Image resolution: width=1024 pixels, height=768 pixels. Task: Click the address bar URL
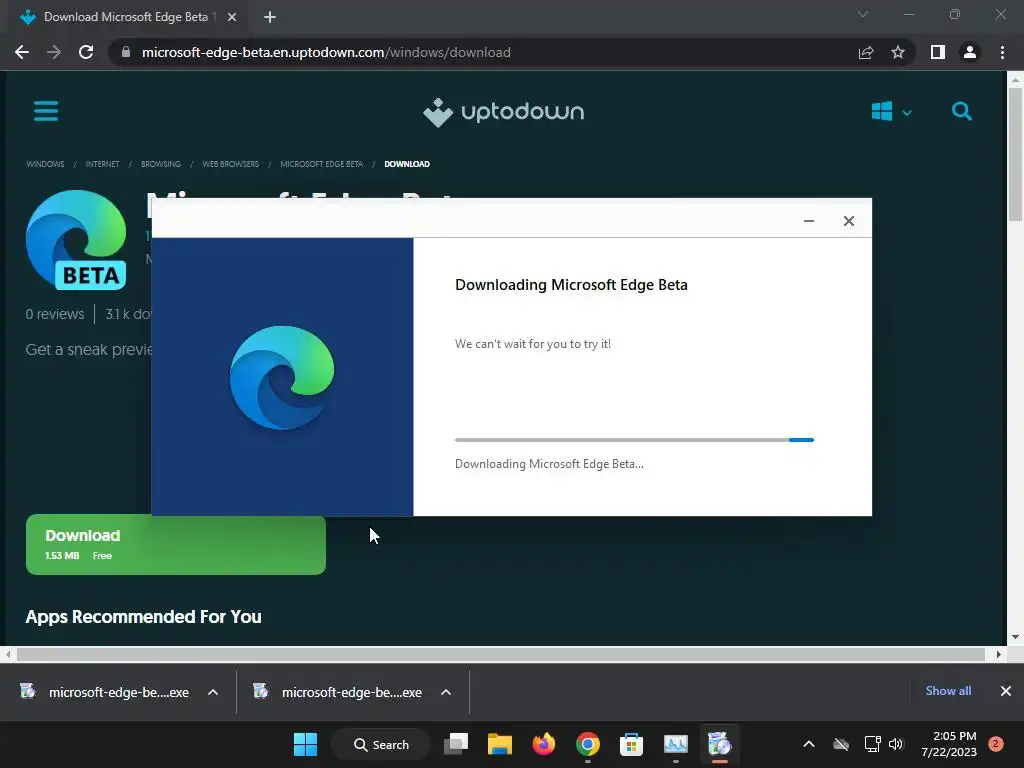pos(326,52)
